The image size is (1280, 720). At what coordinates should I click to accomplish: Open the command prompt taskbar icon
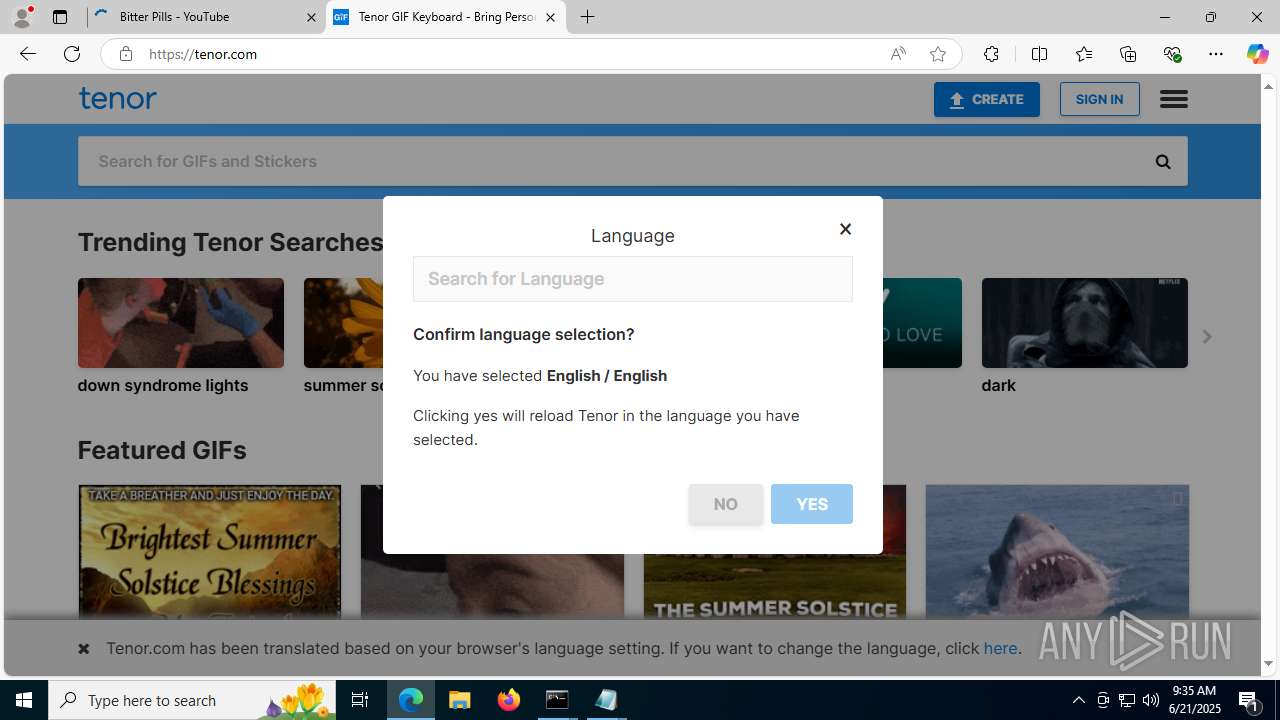pos(557,700)
